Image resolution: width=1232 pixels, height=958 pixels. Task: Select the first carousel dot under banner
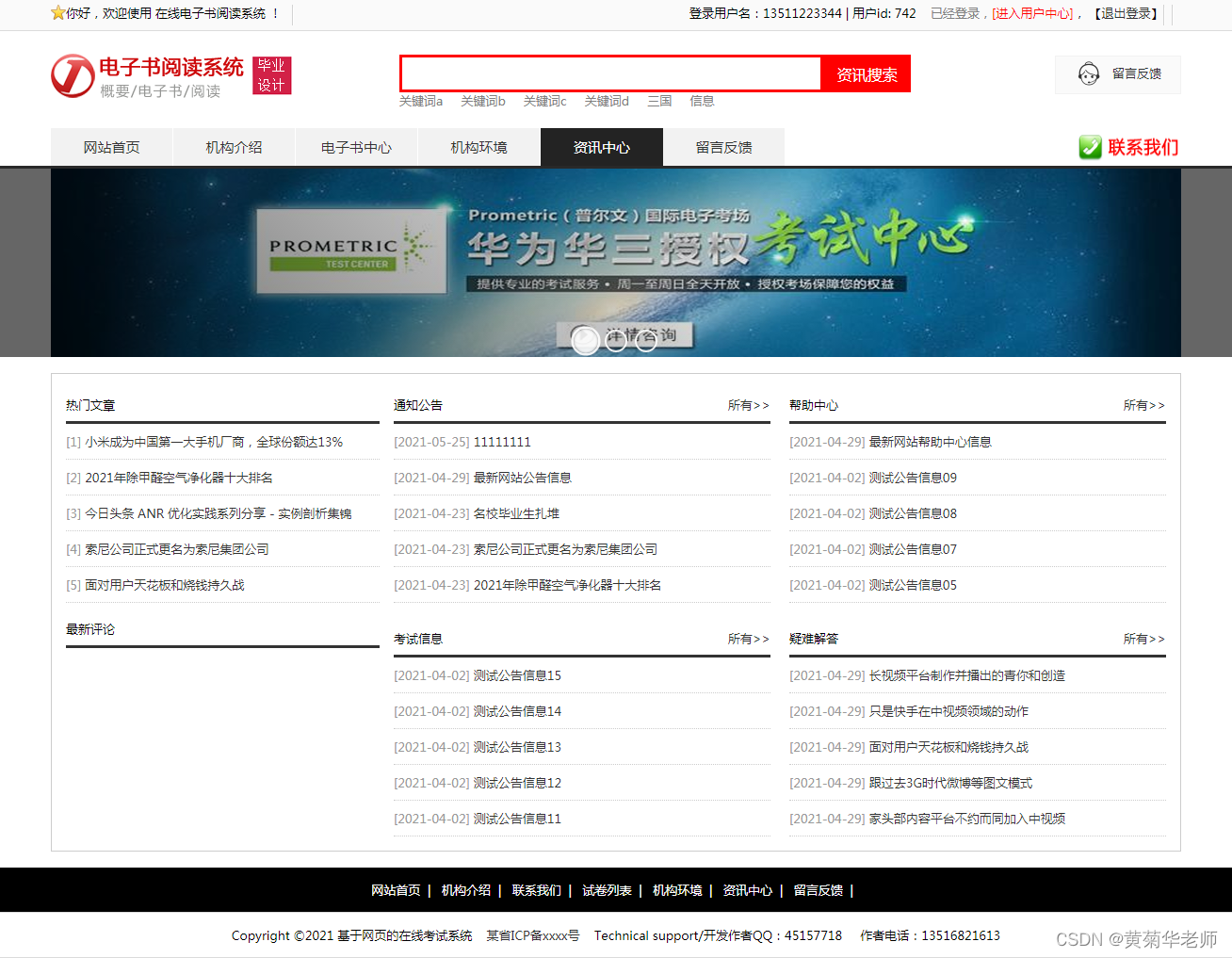click(x=585, y=341)
